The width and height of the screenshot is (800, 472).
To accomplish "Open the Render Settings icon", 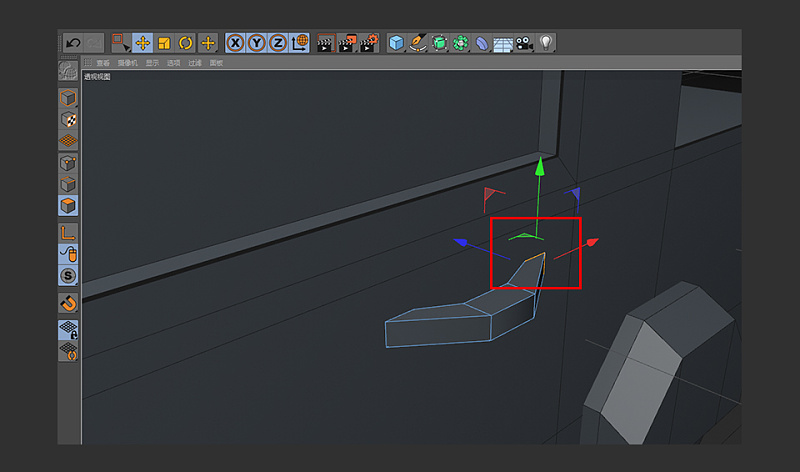I will tap(369, 43).
